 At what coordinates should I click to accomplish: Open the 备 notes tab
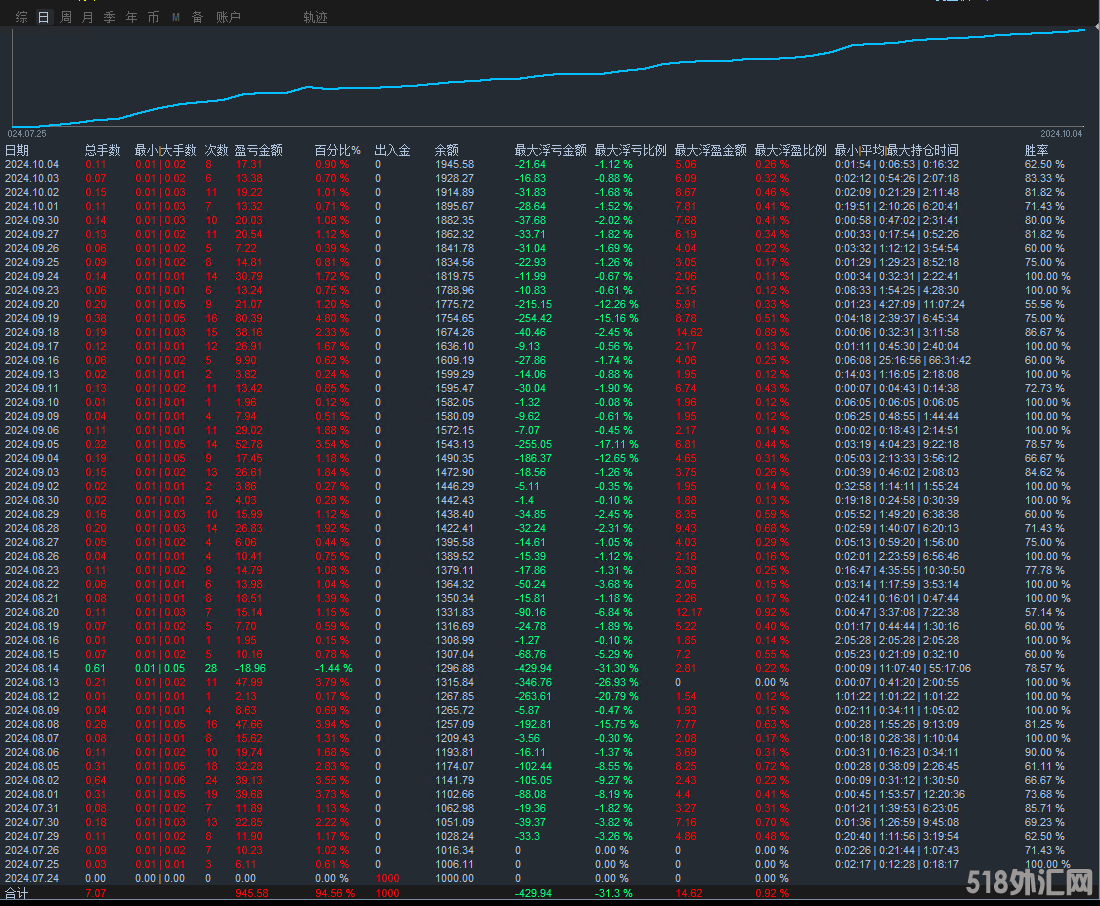[x=197, y=17]
